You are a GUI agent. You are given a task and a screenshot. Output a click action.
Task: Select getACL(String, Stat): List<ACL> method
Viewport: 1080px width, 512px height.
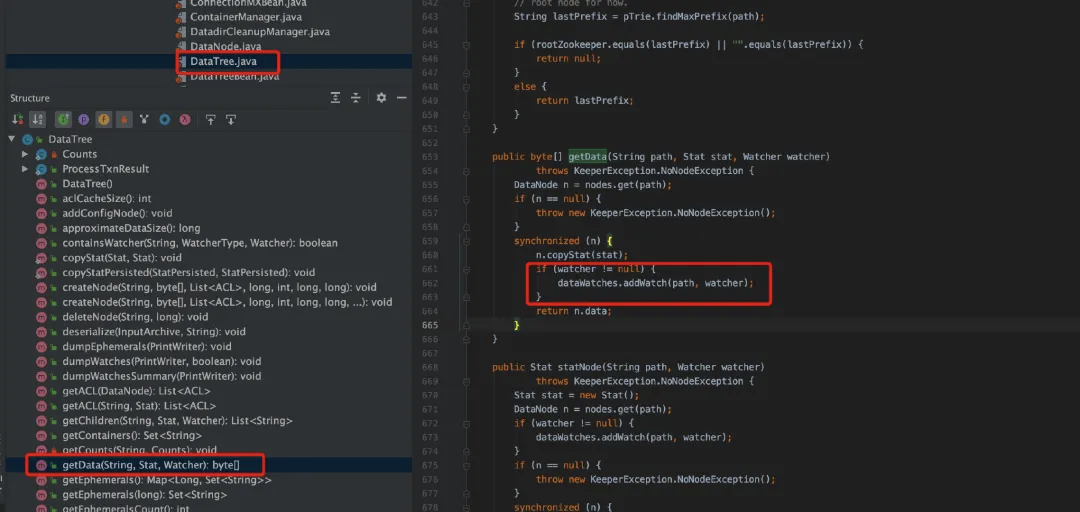(139, 406)
